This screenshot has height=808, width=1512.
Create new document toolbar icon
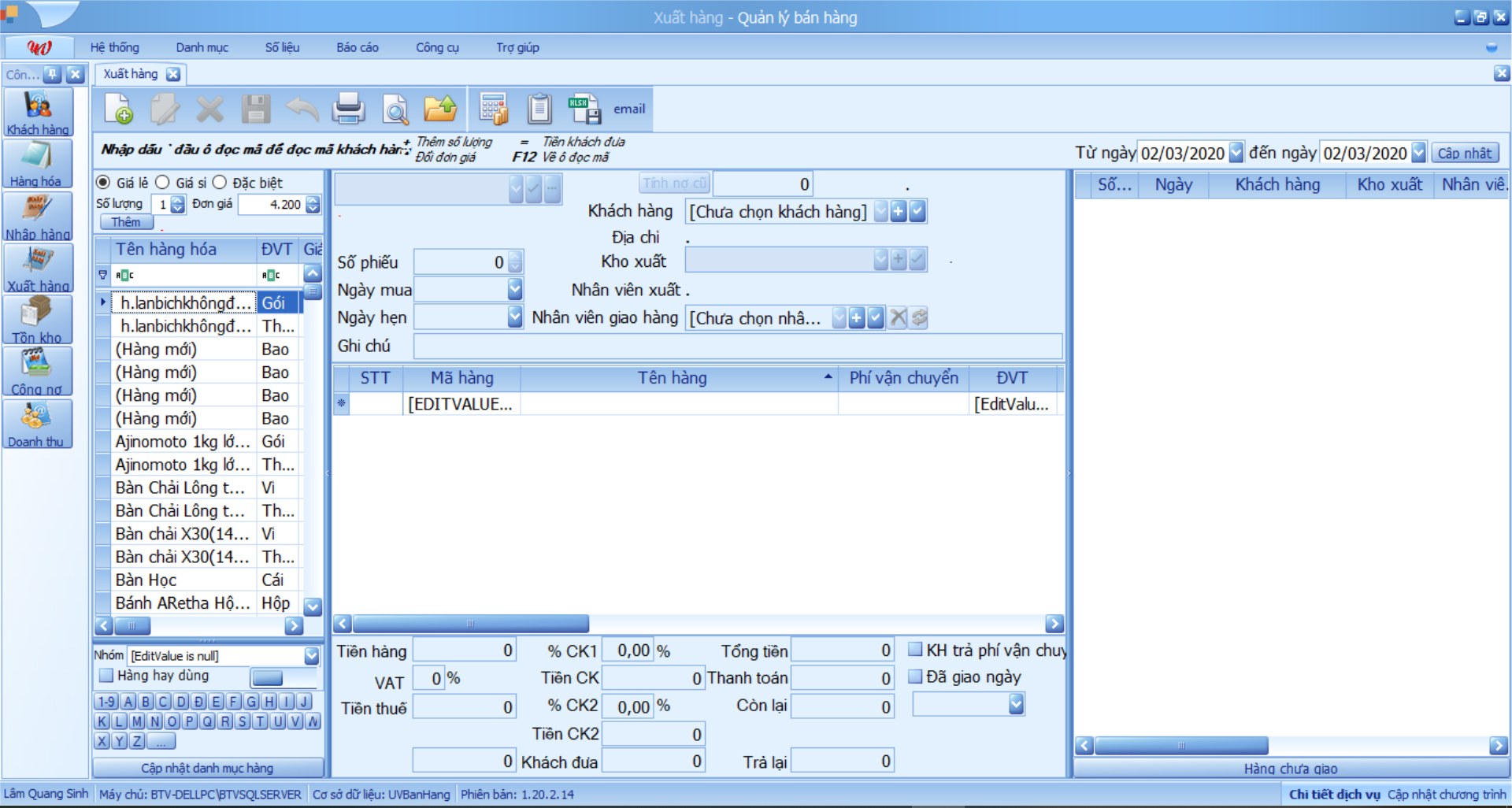pyautogui.click(x=119, y=109)
